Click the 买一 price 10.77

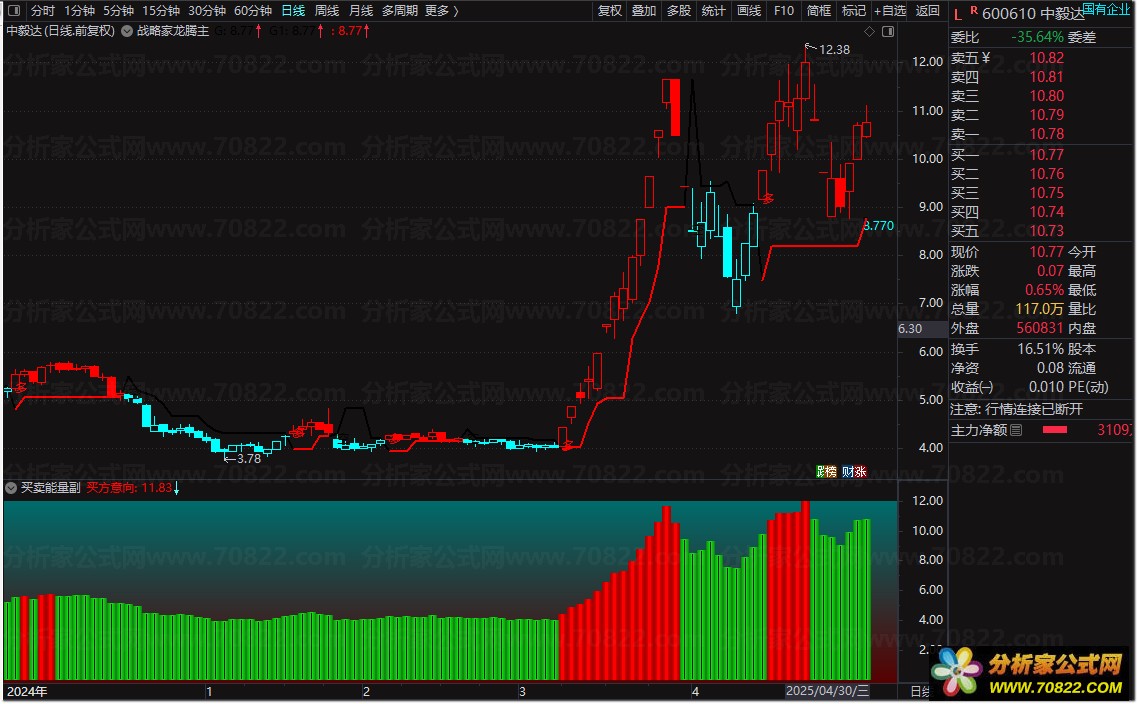pyautogui.click(x=1046, y=154)
